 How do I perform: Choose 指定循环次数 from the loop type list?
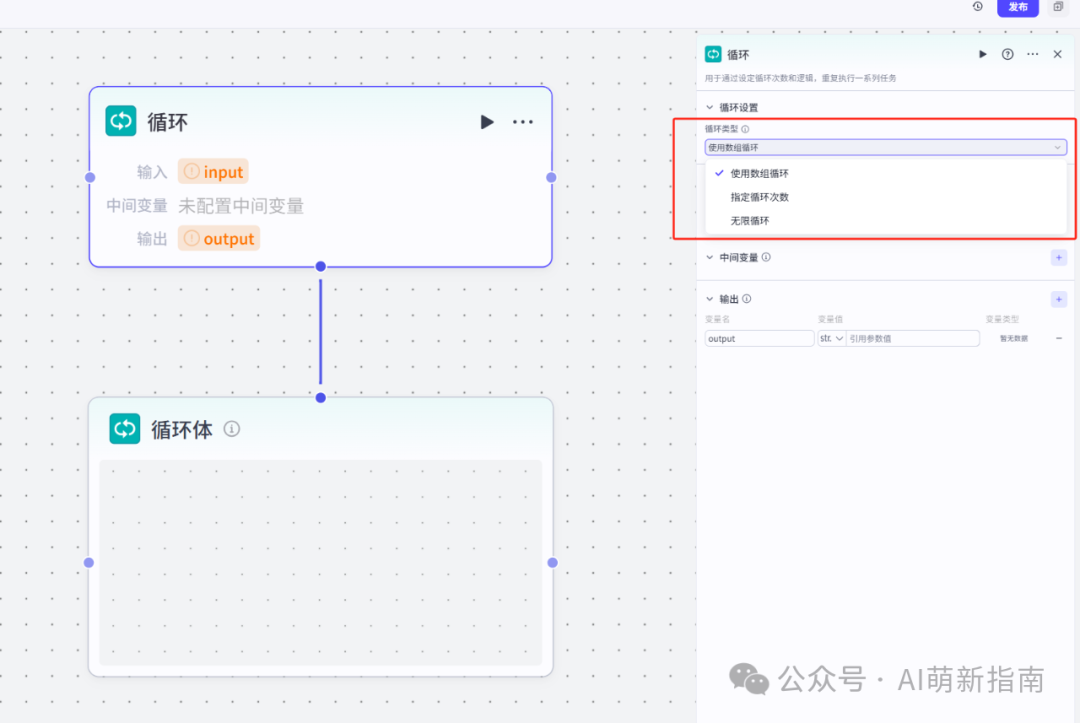point(759,197)
